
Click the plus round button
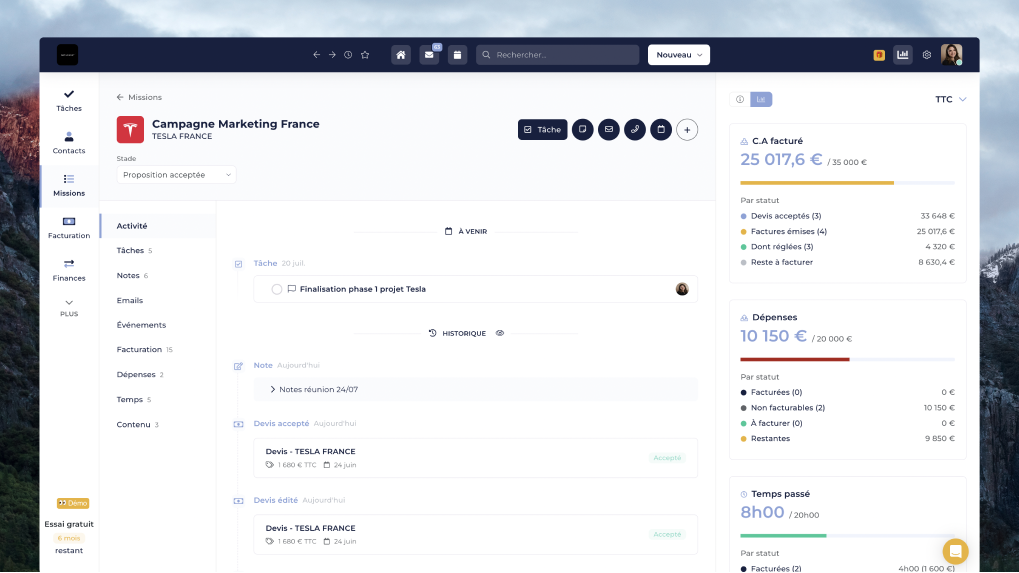687,130
